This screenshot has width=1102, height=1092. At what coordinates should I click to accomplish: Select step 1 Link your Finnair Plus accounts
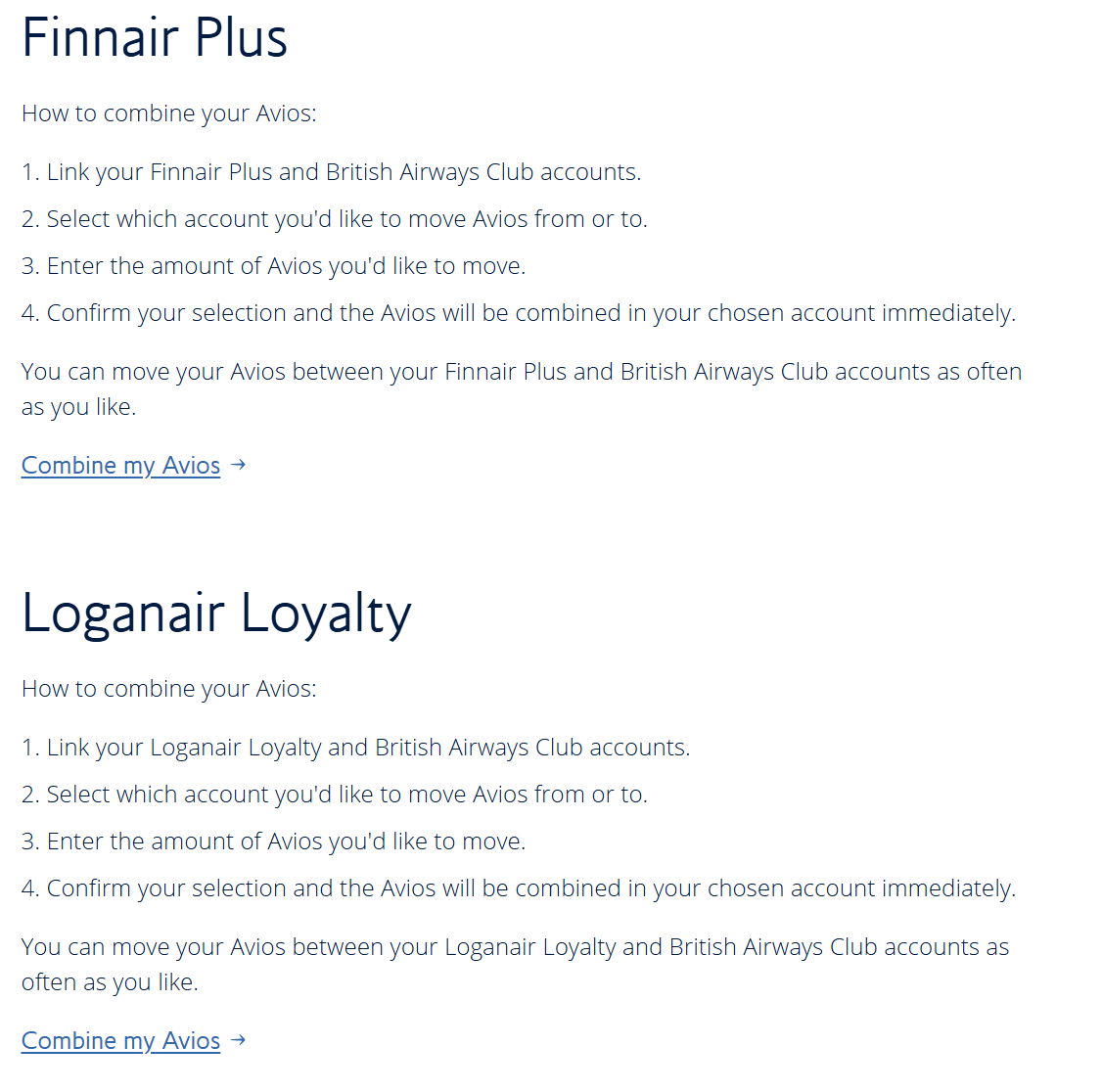(331, 172)
